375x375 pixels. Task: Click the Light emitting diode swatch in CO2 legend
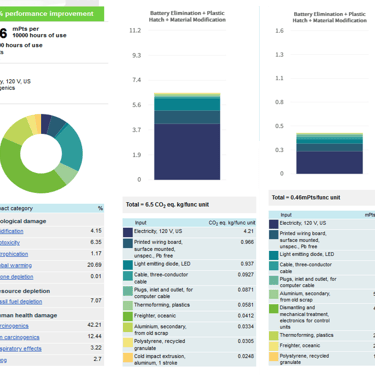point(128,265)
